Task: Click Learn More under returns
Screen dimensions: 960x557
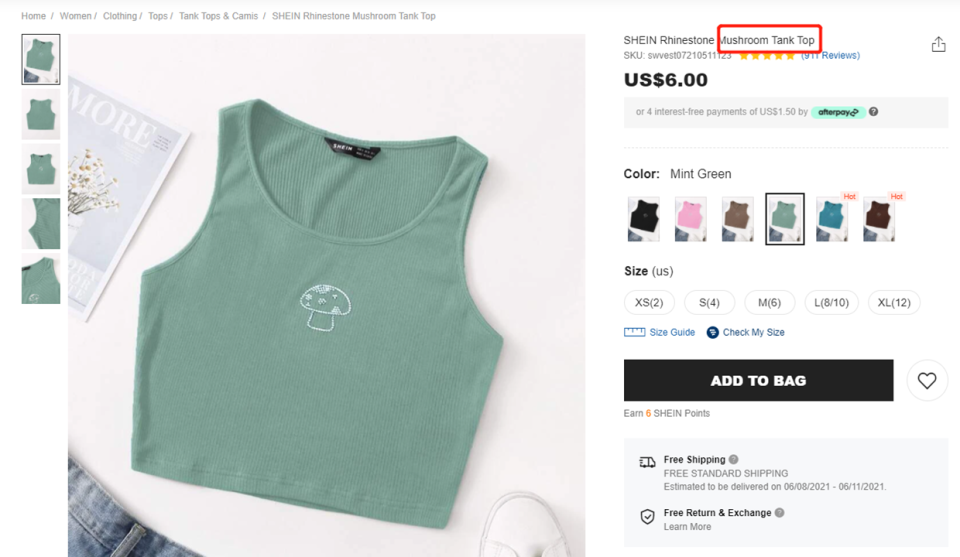Action: point(687,527)
